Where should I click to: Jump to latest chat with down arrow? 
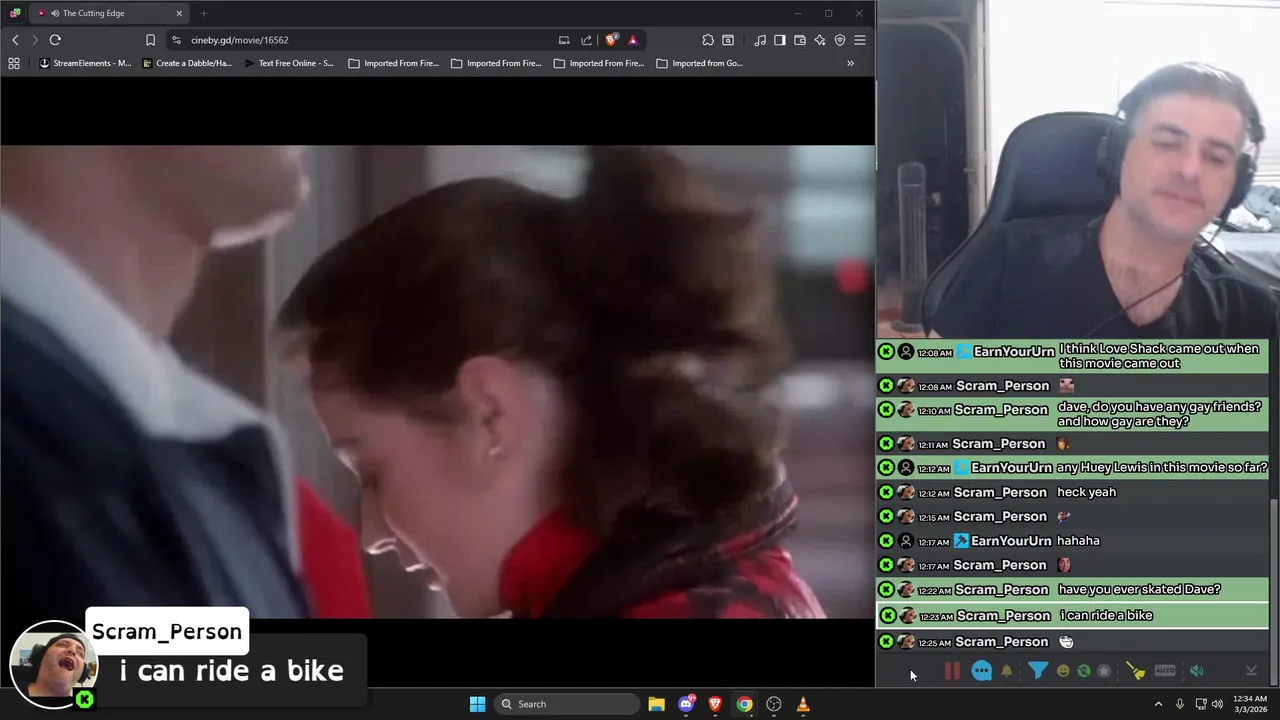pyautogui.click(x=1250, y=671)
